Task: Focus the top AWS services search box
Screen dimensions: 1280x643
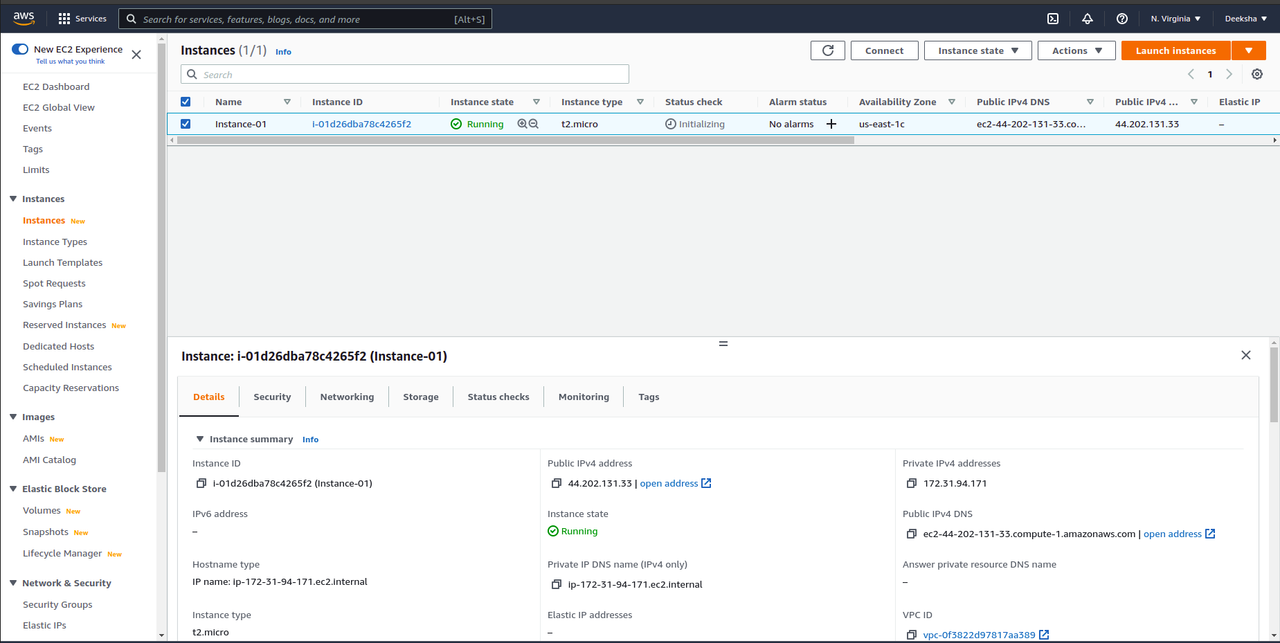Action: pyautogui.click(x=305, y=19)
